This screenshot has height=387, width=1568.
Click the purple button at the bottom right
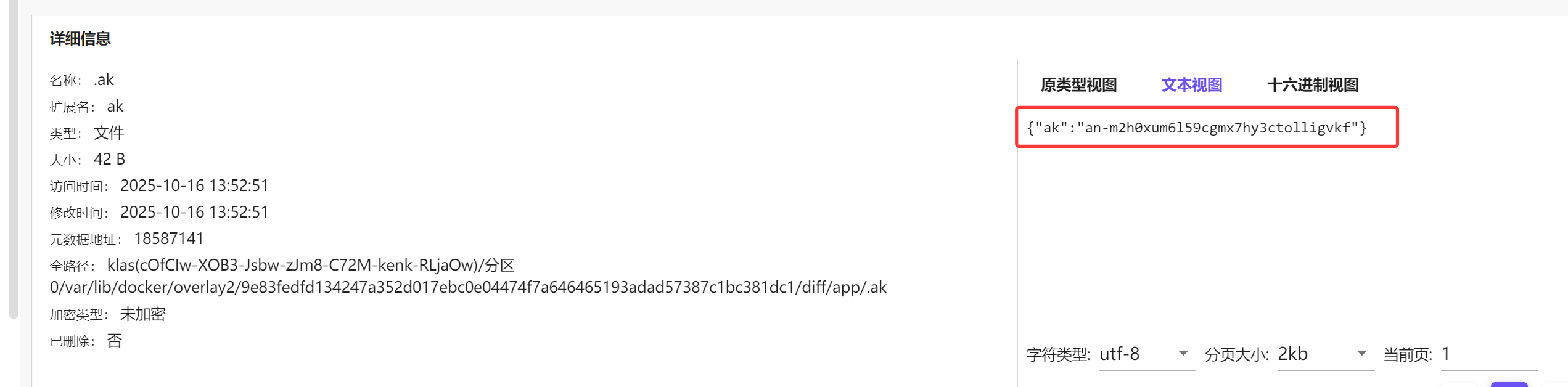pos(1509,384)
